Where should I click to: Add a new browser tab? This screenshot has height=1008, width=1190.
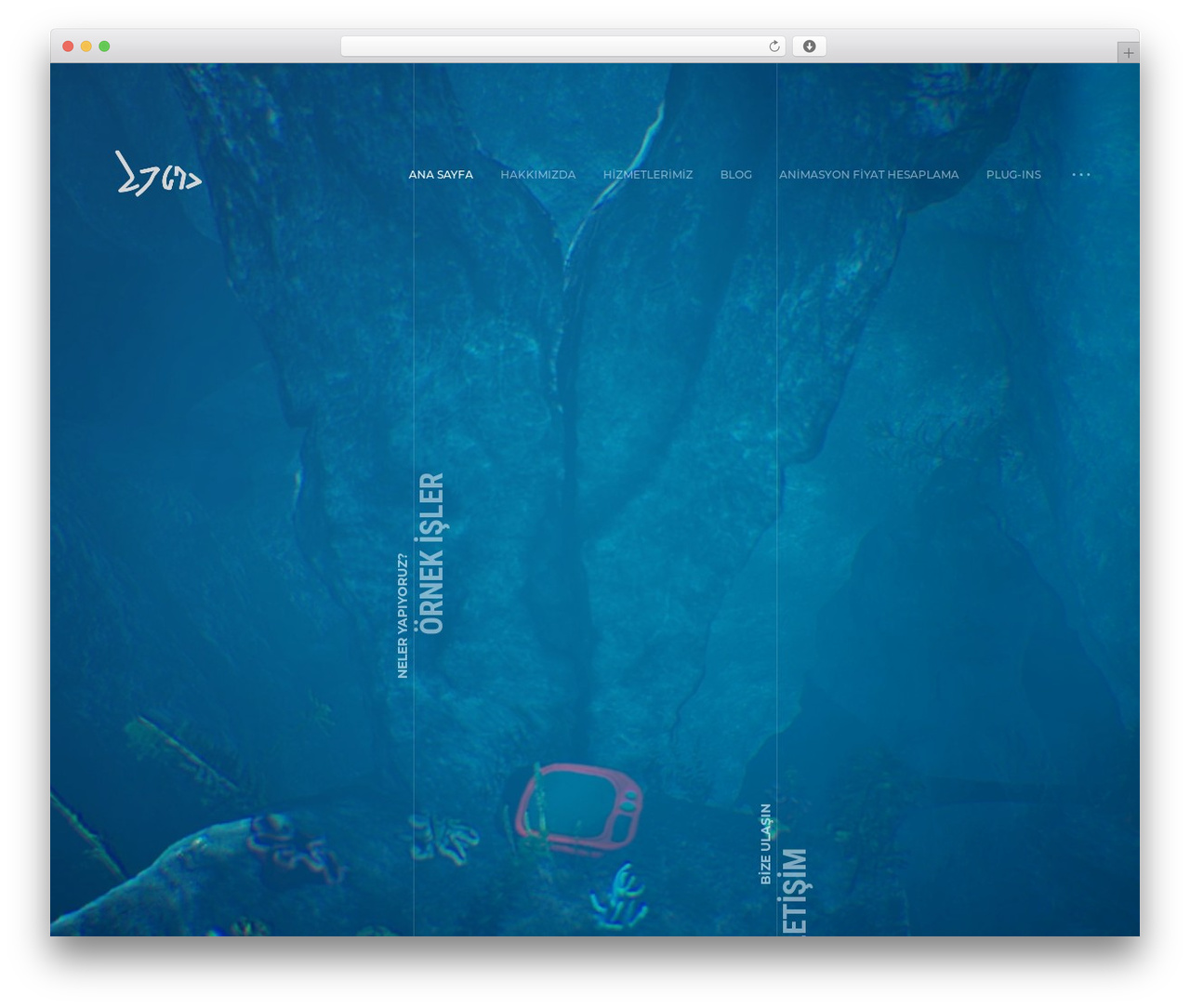(1128, 53)
